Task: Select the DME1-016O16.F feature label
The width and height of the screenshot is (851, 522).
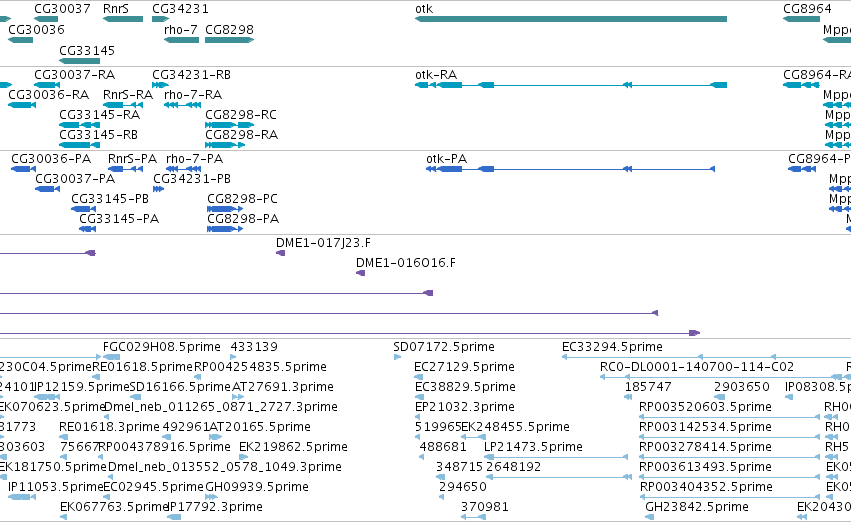Action: pyautogui.click(x=406, y=263)
